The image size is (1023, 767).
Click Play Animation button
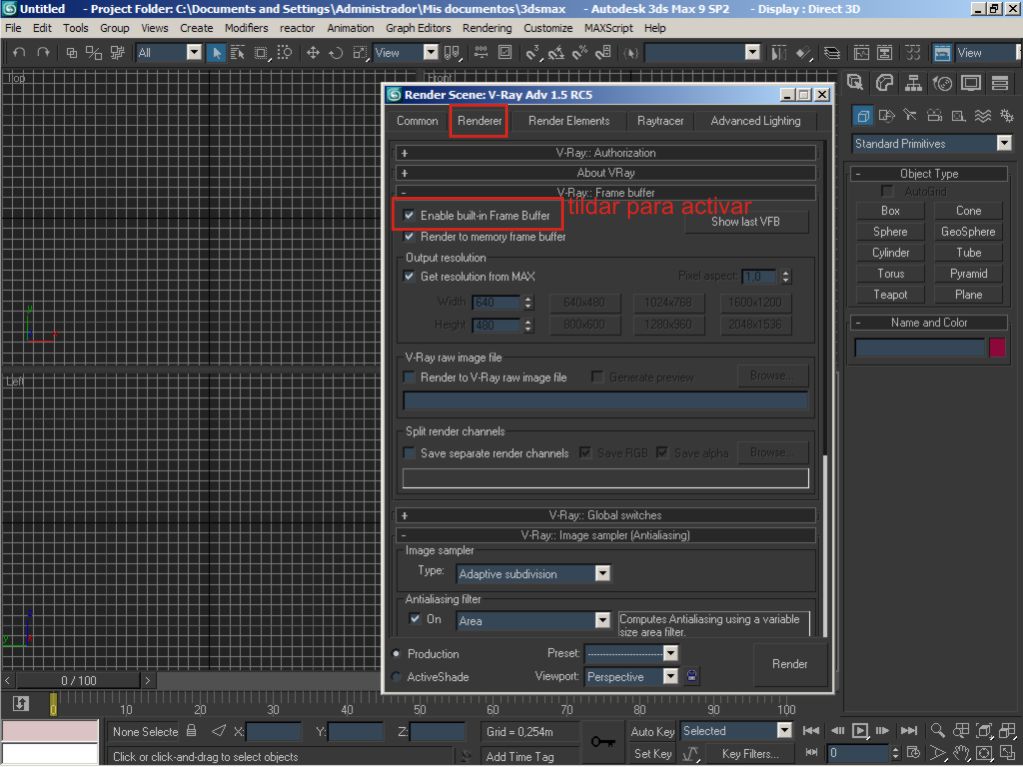[860, 730]
